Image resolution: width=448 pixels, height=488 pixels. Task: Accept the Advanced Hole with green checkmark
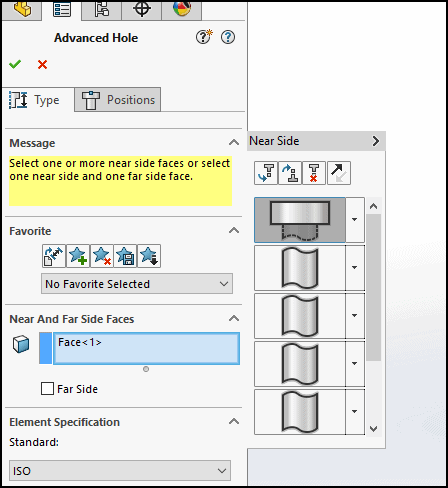(15, 64)
